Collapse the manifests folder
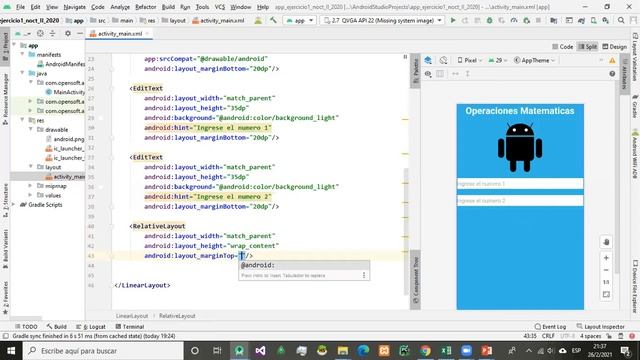640x360 pixels. (23, 54)
